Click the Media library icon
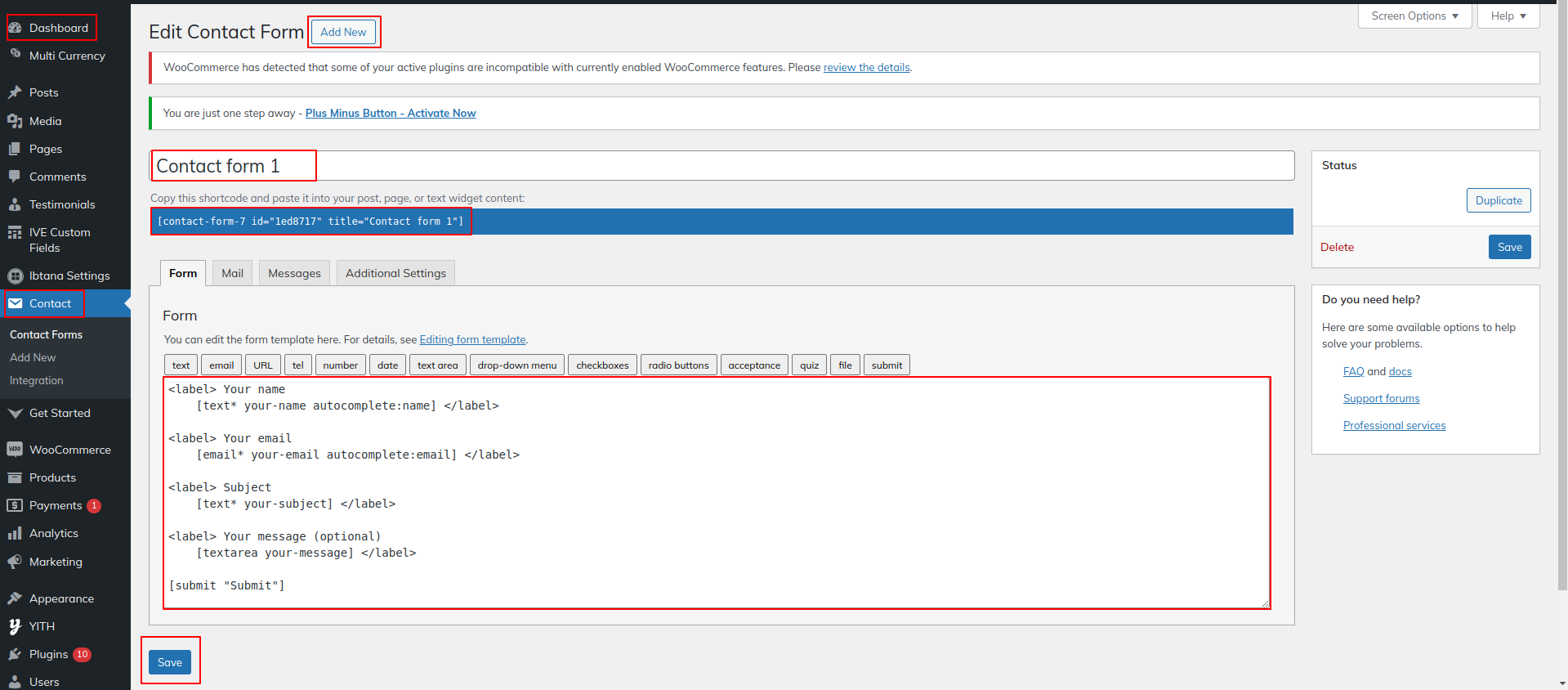The image size is (1568, 690). 15,121
